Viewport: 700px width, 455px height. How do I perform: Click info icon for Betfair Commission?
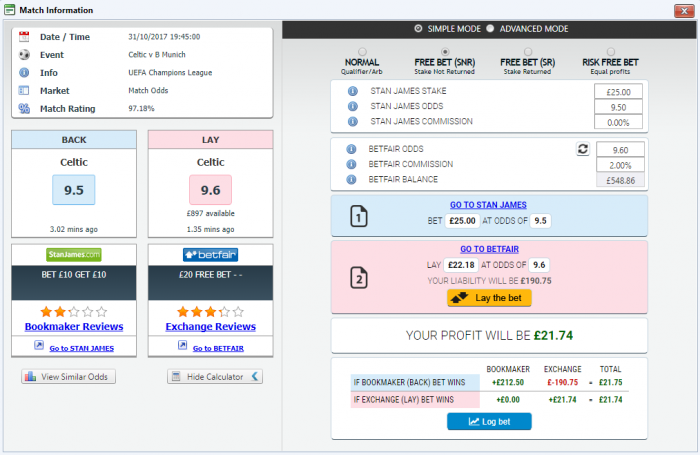pyautogui.click(x=351, y=164)
